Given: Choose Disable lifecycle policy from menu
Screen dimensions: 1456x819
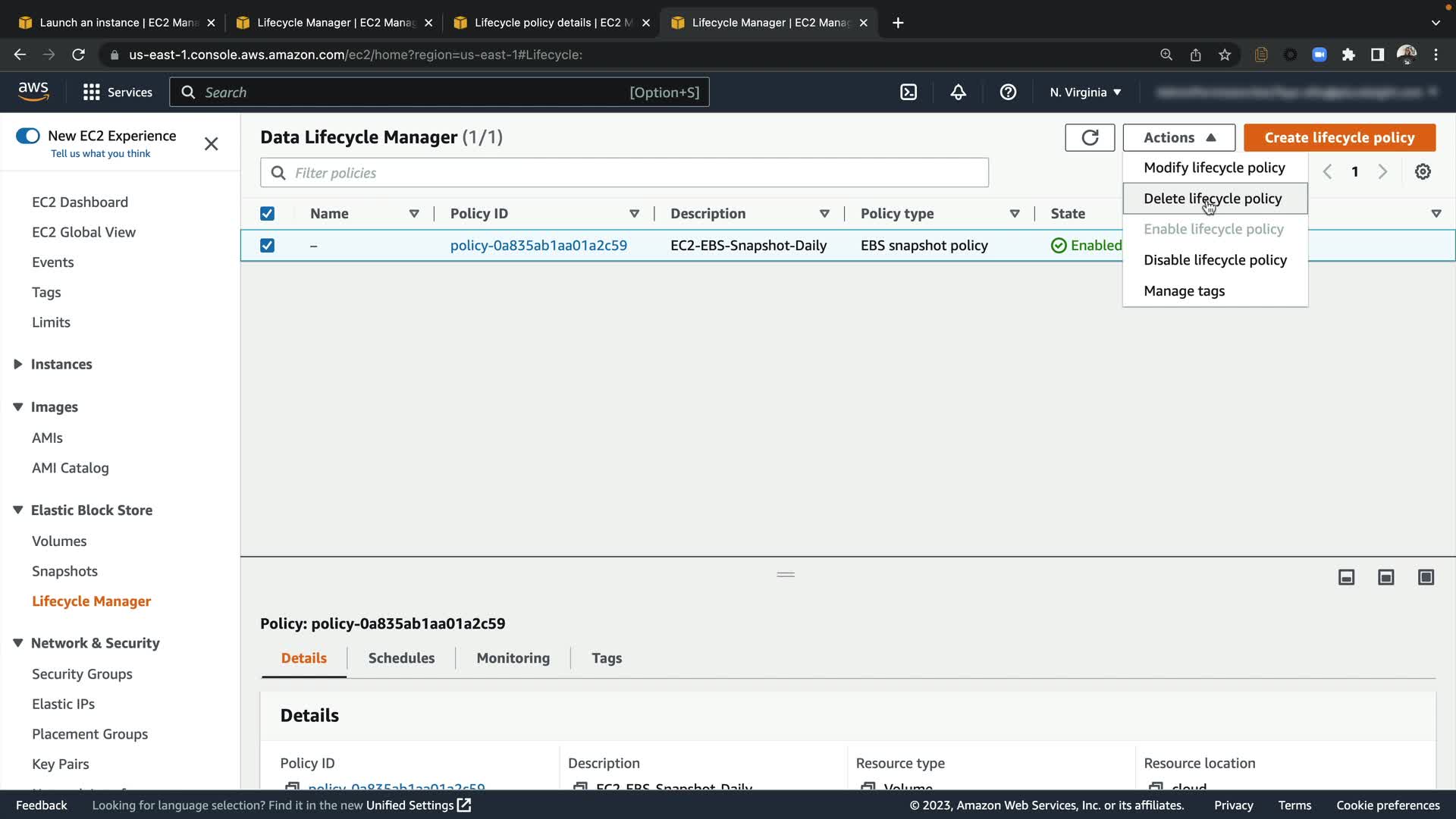Looking at the screenshot, I should pyautogui.click(x=1215, y=260).
